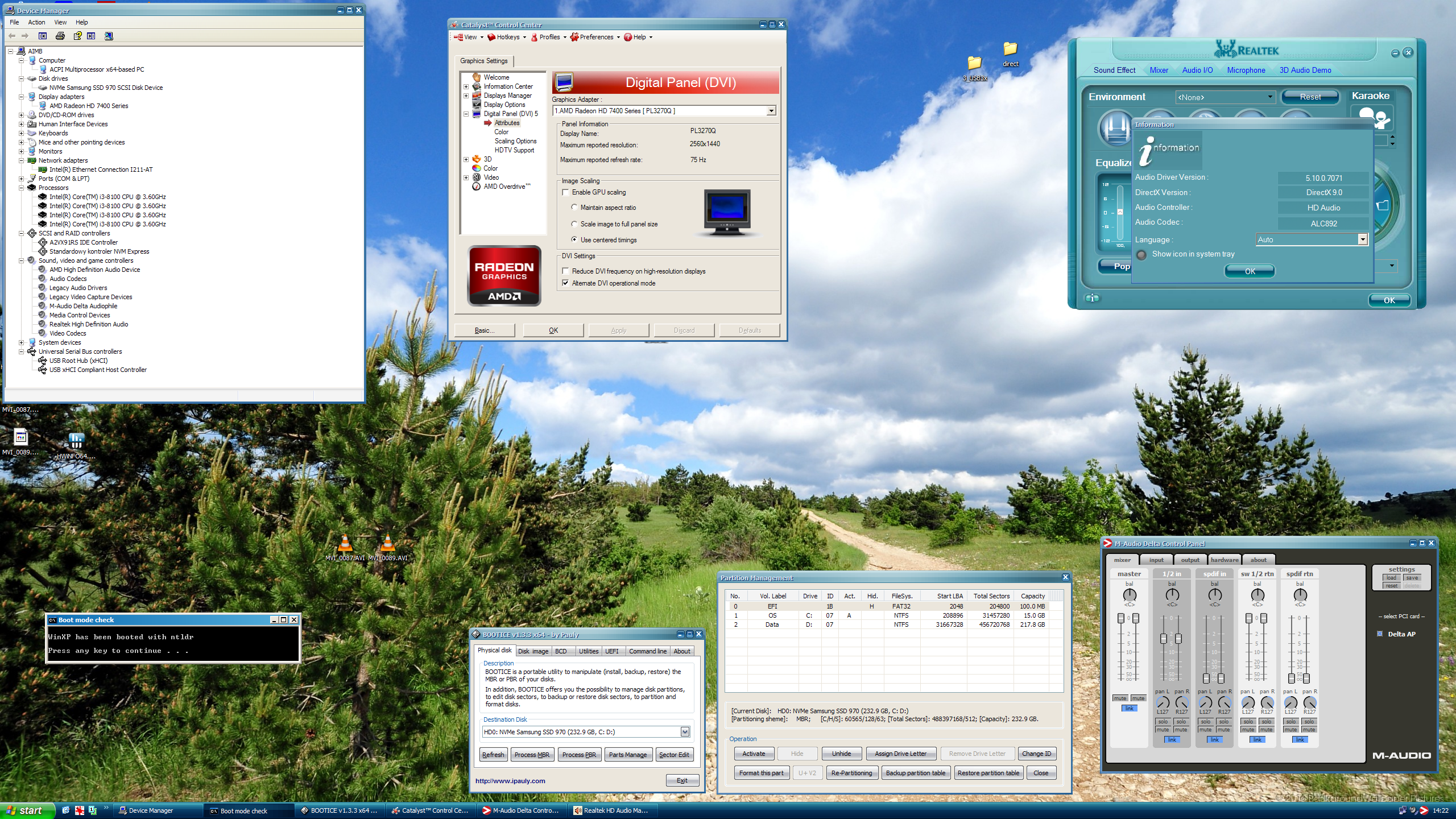Image resolution: width=1456 pixels, height=819 pixels.
Task: Uncheck Alternate DVI operational mode
Action: tap(566, 283)
